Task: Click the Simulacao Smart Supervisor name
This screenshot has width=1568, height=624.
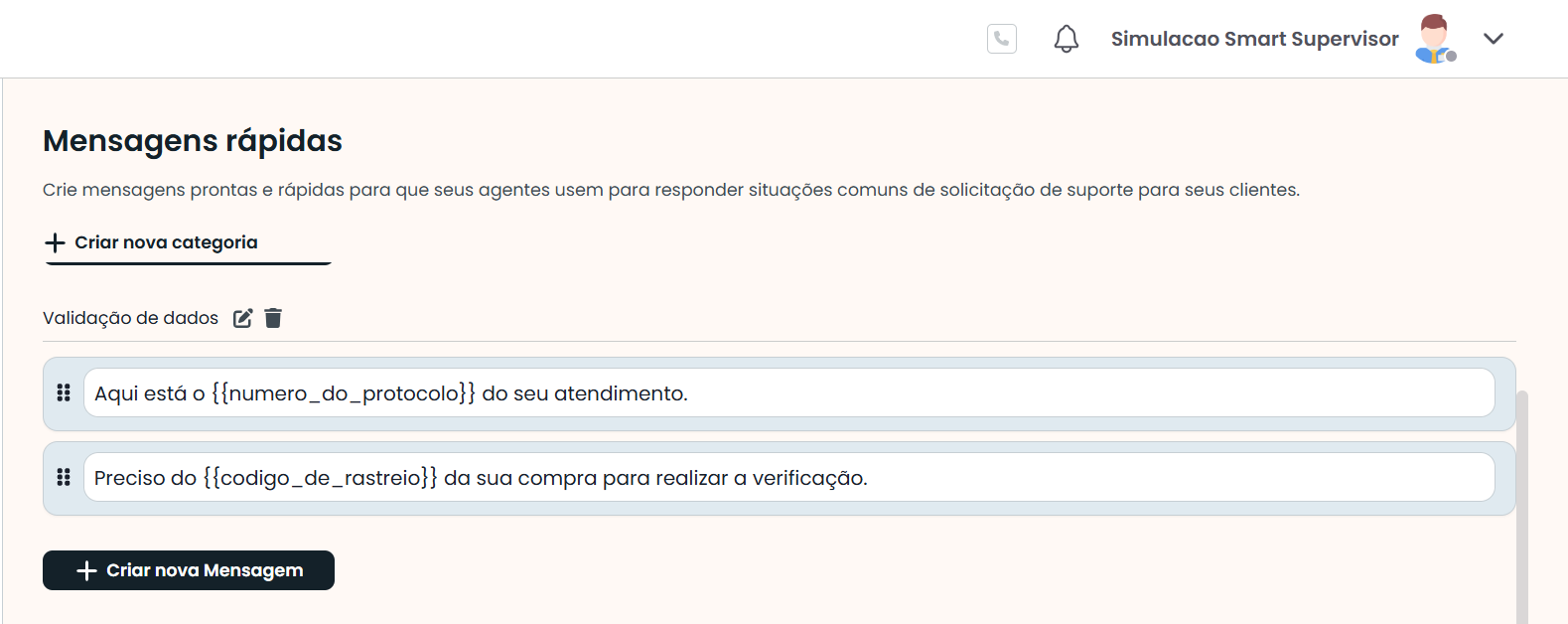Action: [x=1254, y=39]
